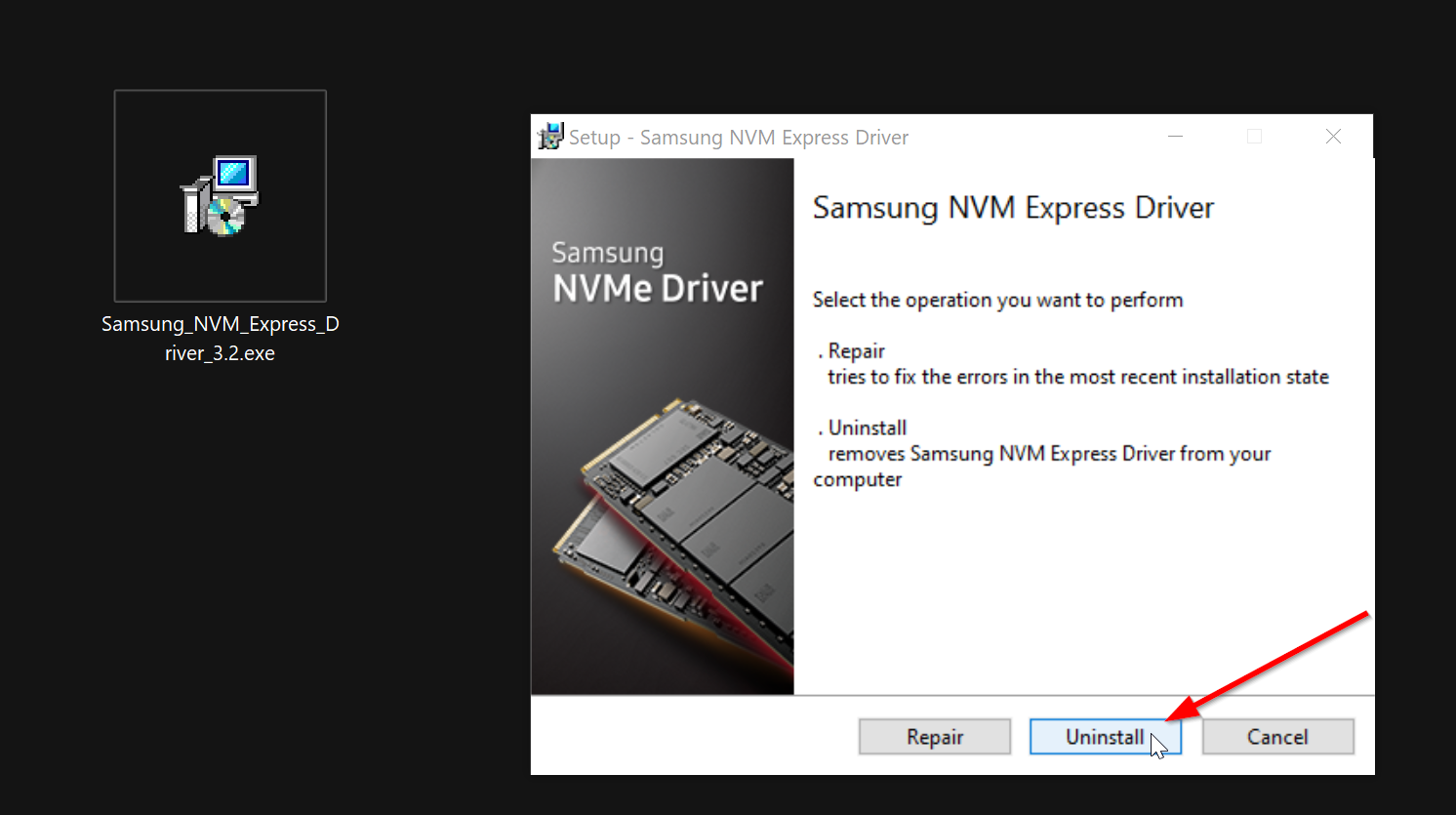Cancel the Samsung NVM Express setup
Viewport: 1456px width, 815px height.
(x=1277, y=737)
